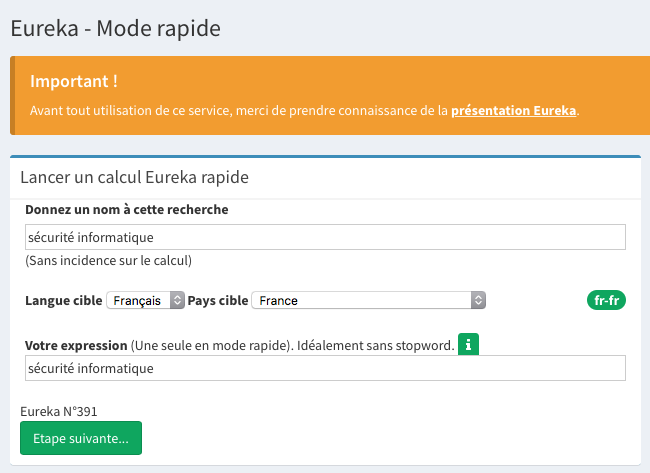650x473 pixels.
Task: Click the Lancer un calcul Eureka rapide header
Action: (134, 177)
